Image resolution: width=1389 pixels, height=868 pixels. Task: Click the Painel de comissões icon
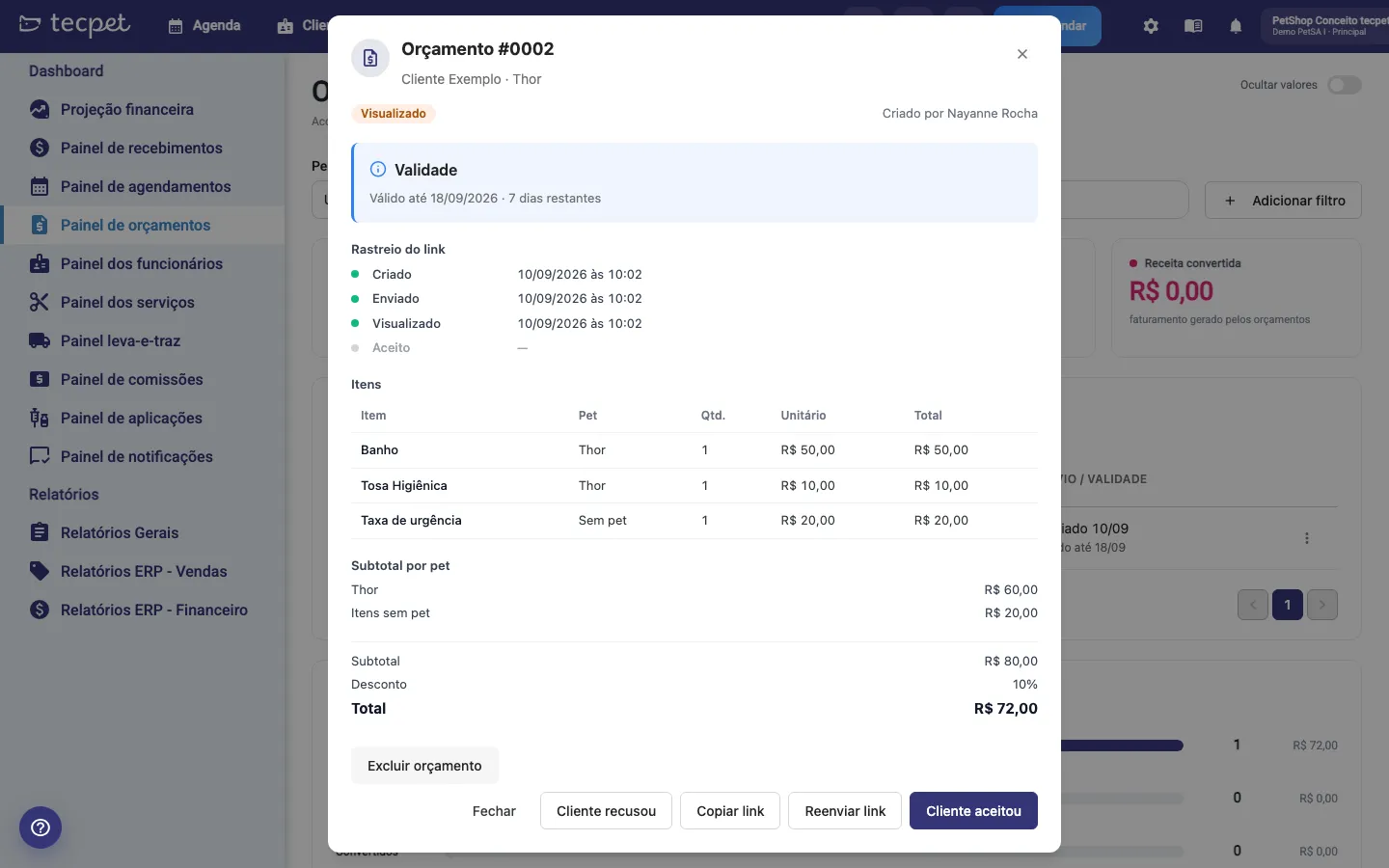pyautogui.click(x=40, y=379)
